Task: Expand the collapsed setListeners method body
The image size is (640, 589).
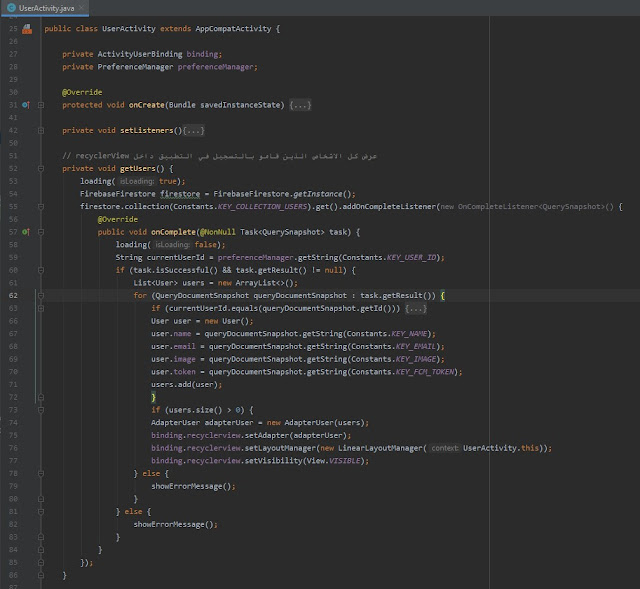Action: (x=193, y=131)
